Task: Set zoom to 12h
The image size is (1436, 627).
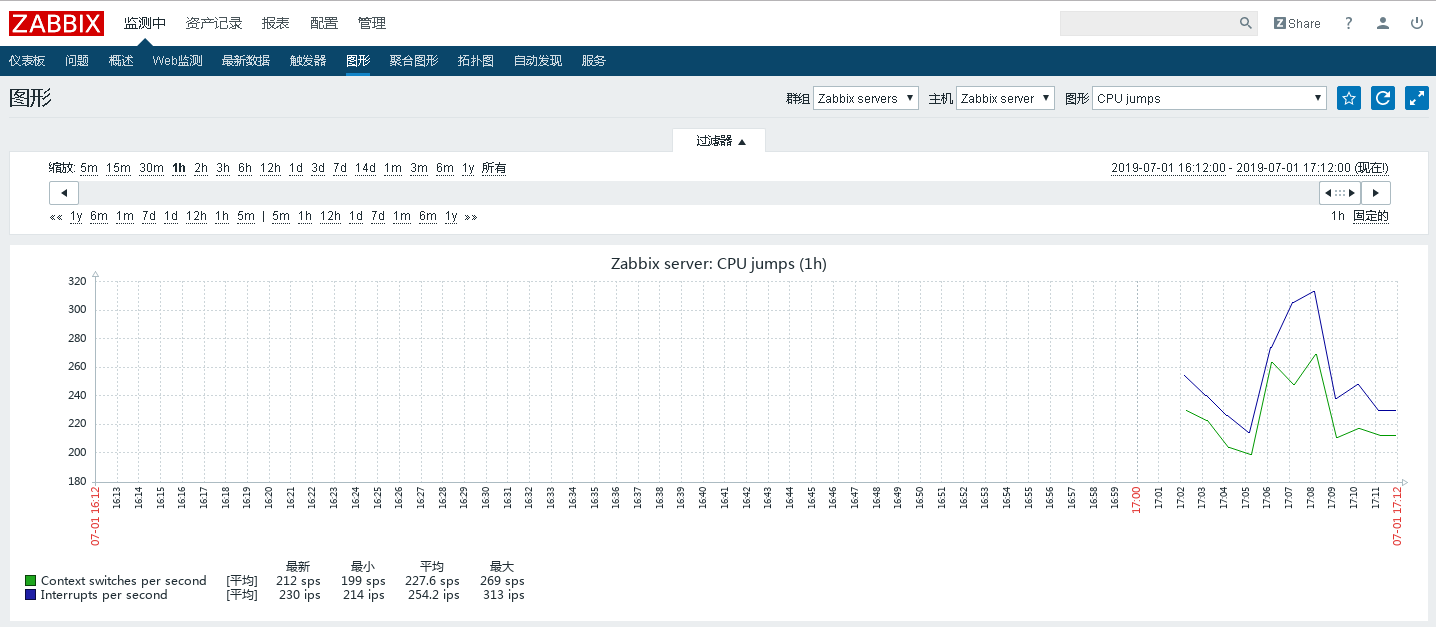Action: [270, 168]
